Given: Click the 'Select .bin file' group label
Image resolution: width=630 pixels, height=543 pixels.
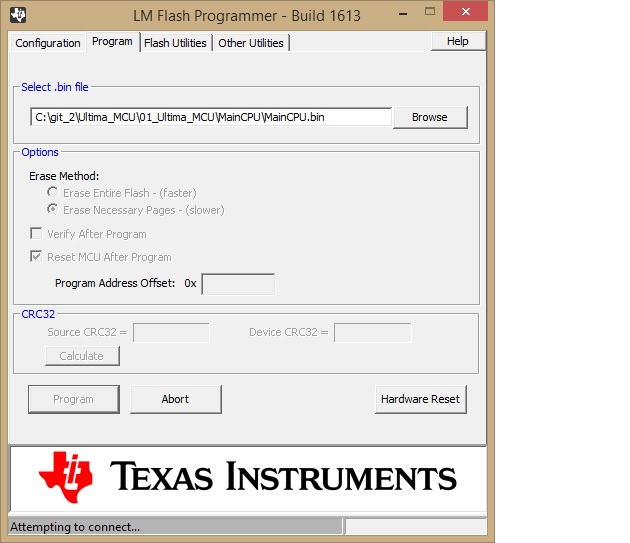Looking at the screenshot, I should pyautogui.click(x=55, y=87).
